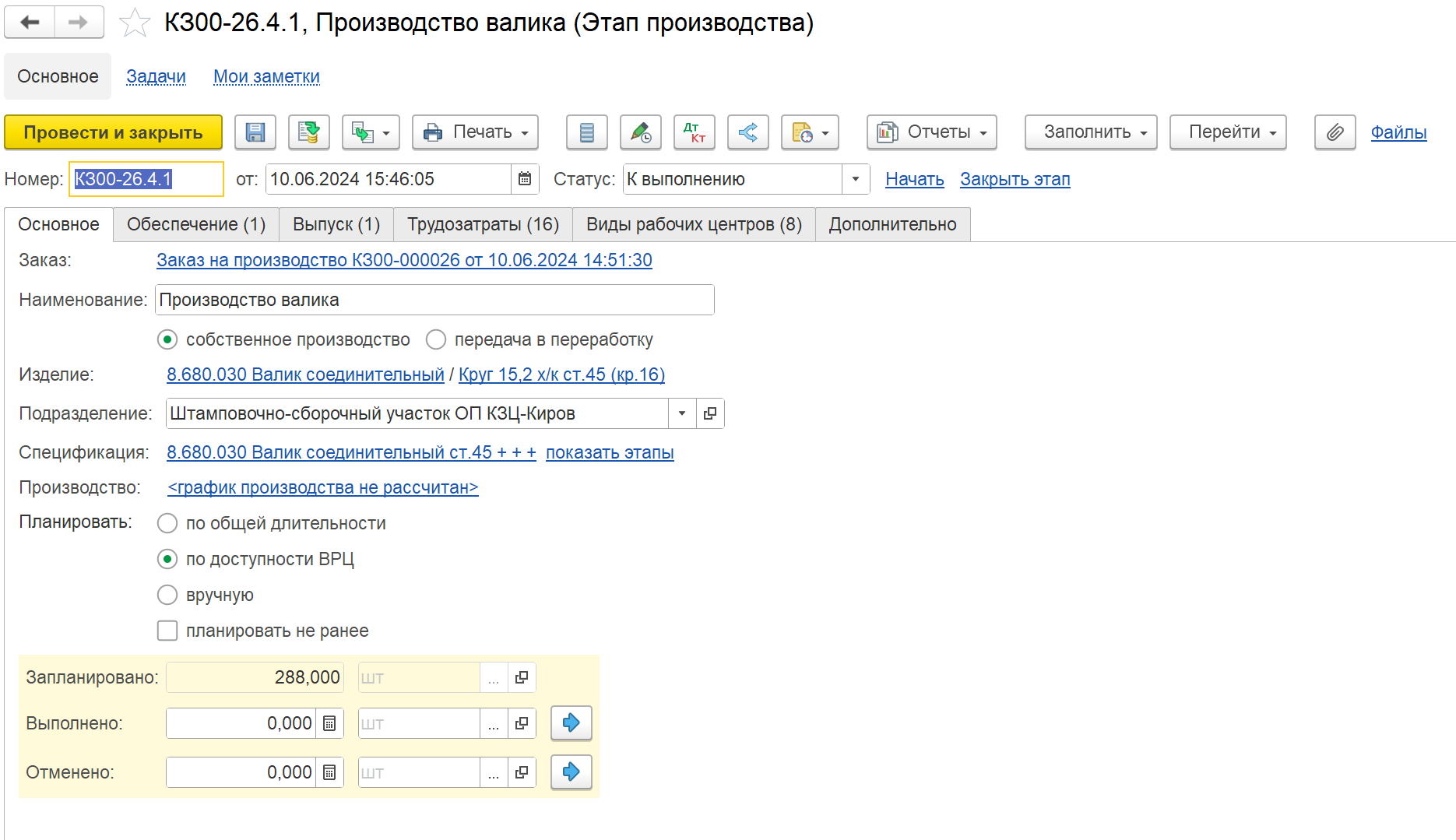
Task: Open unit record in Запланировано row
Action: tap(522, 677)
